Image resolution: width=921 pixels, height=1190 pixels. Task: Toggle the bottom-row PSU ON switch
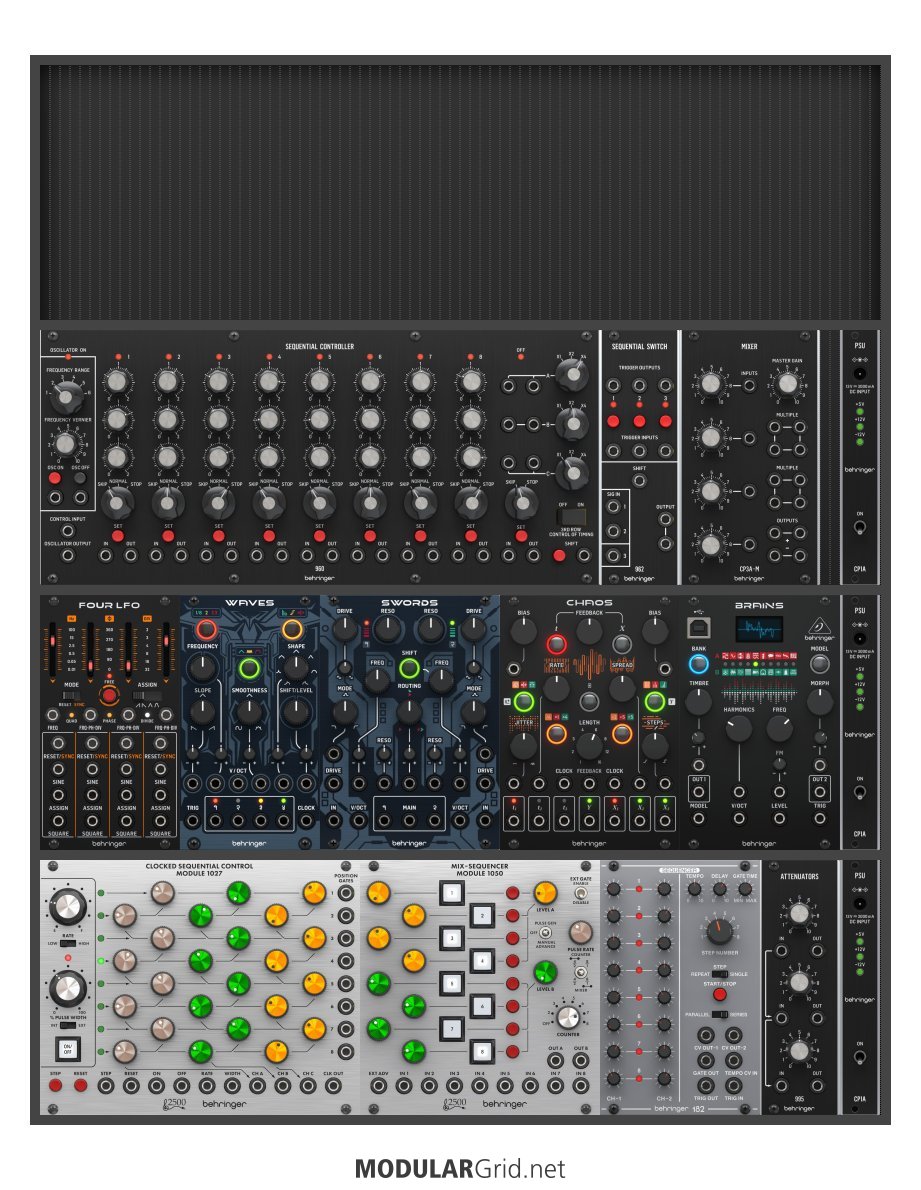[x=860, y=1056]
